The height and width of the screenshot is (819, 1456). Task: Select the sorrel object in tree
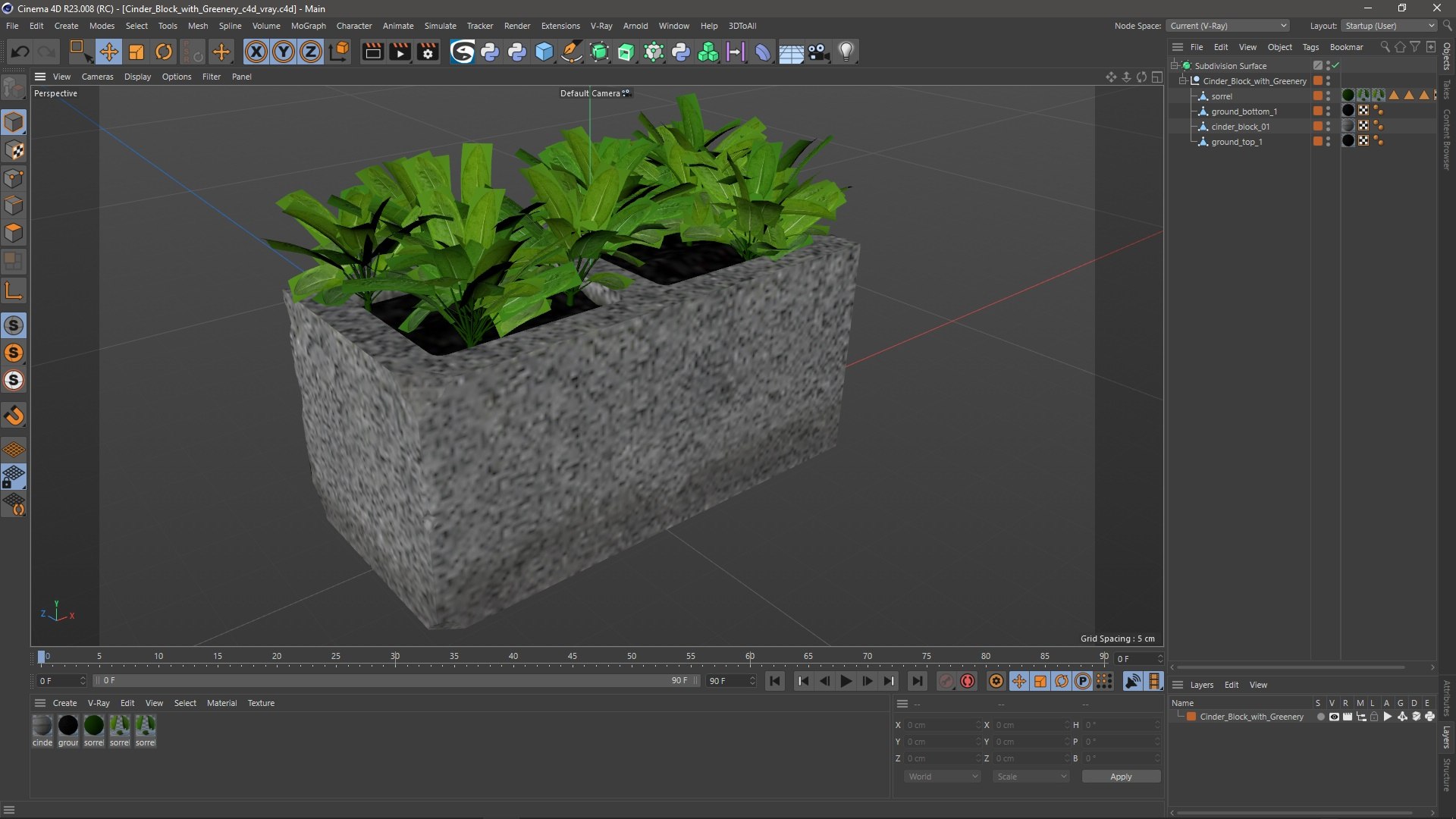[x=1222, y=96]
